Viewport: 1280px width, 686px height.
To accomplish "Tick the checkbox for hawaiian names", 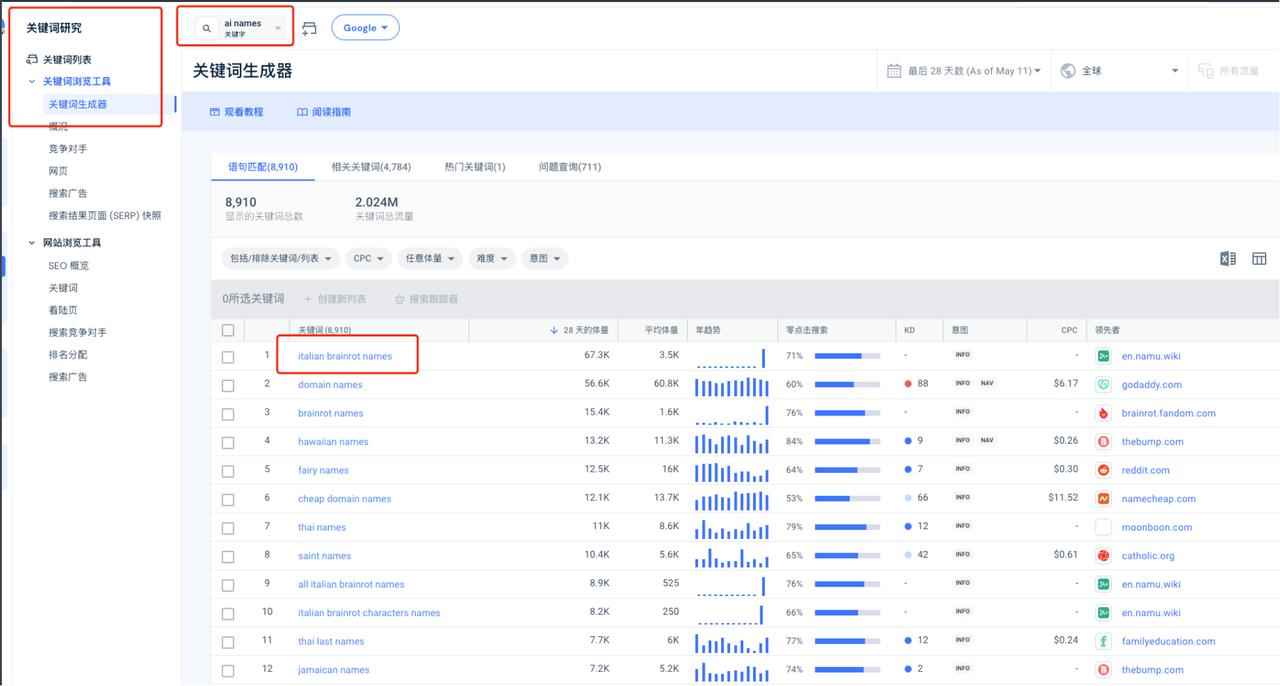I will coord(228,442).
